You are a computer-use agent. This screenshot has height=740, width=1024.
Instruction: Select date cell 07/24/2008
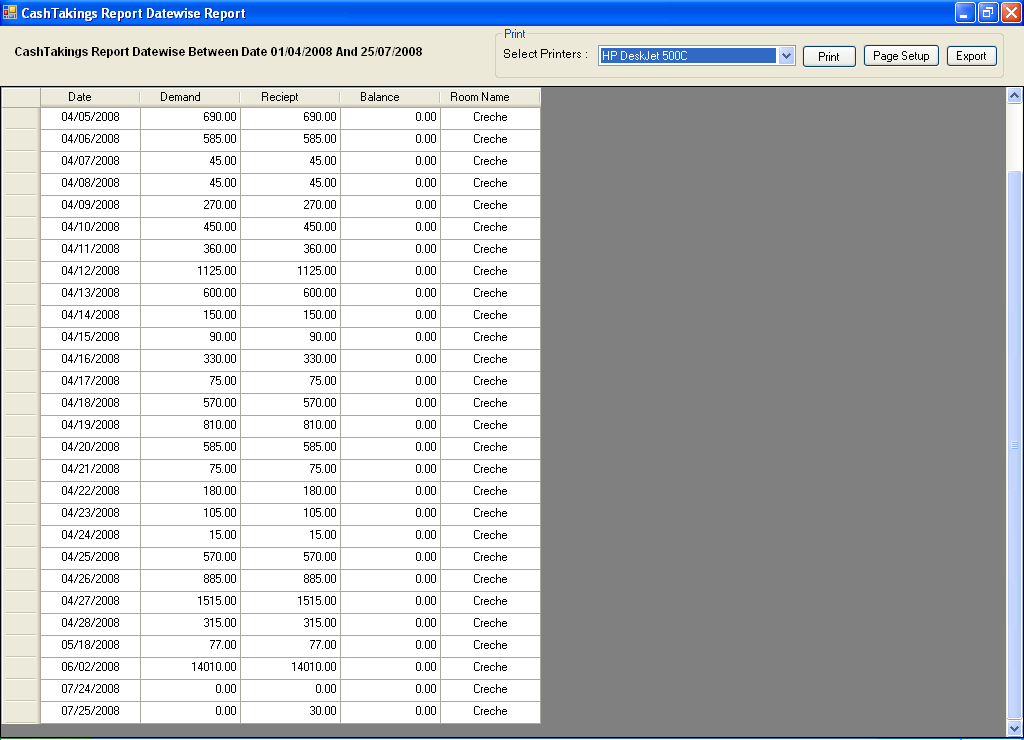[x=90, y=689]
